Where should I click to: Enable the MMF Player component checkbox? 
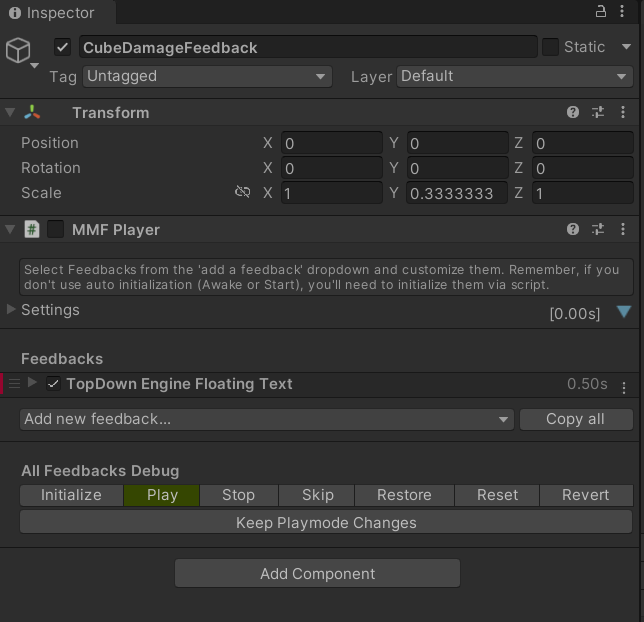click(55, 229)
